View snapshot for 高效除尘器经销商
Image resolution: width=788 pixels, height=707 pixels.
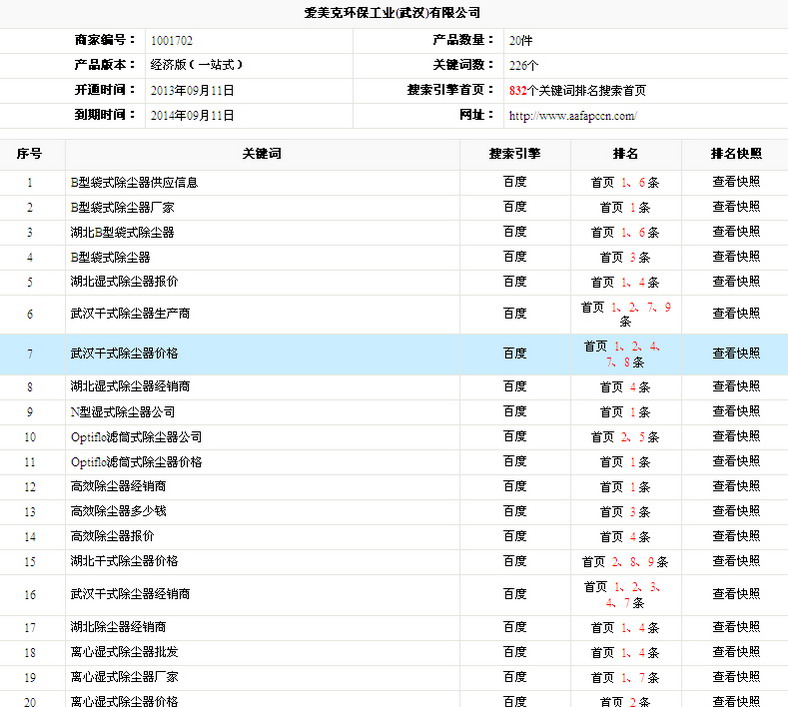coord(736,486)
